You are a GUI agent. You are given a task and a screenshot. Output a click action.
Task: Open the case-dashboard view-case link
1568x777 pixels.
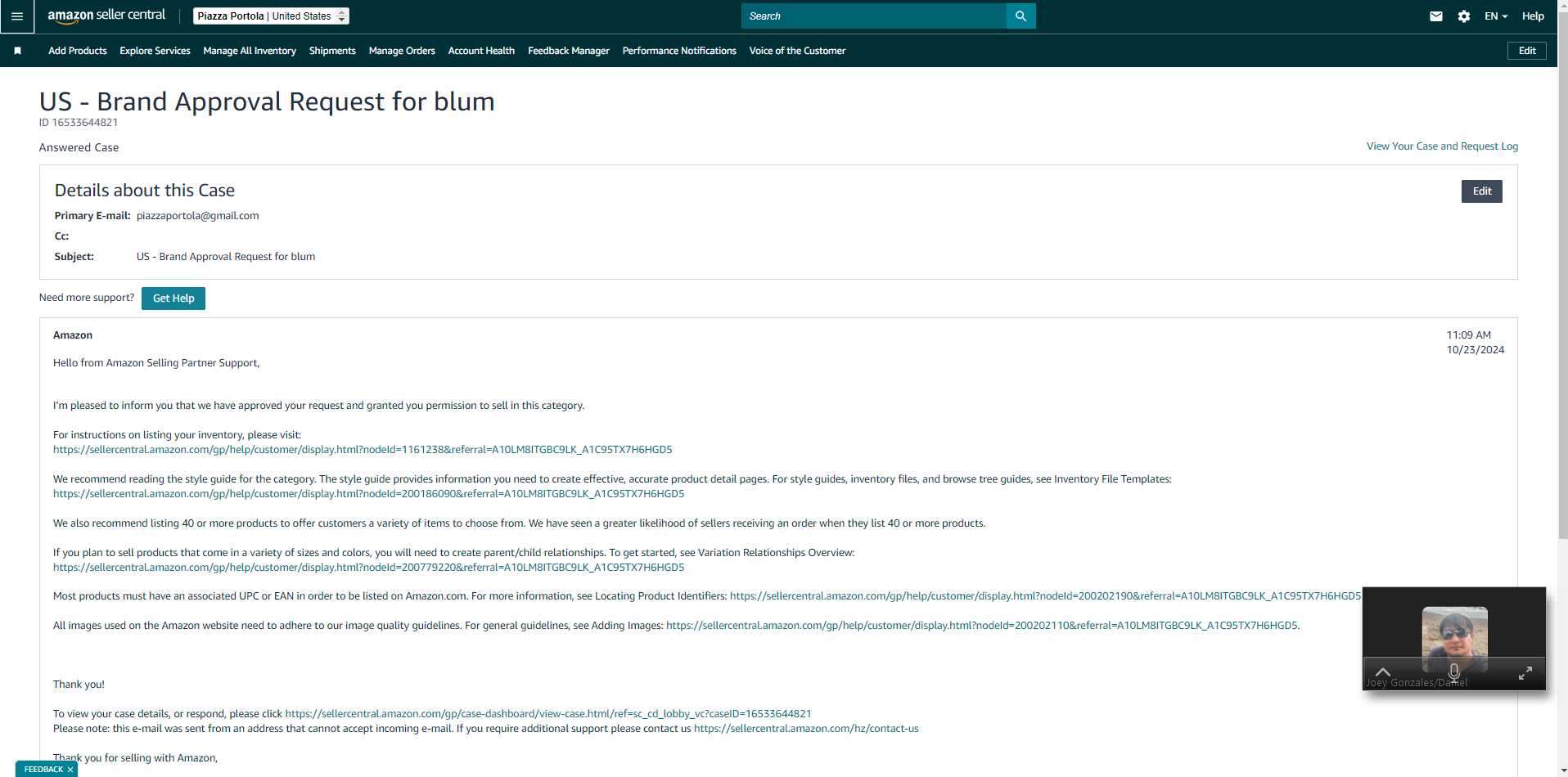click(x=548, y=714)
